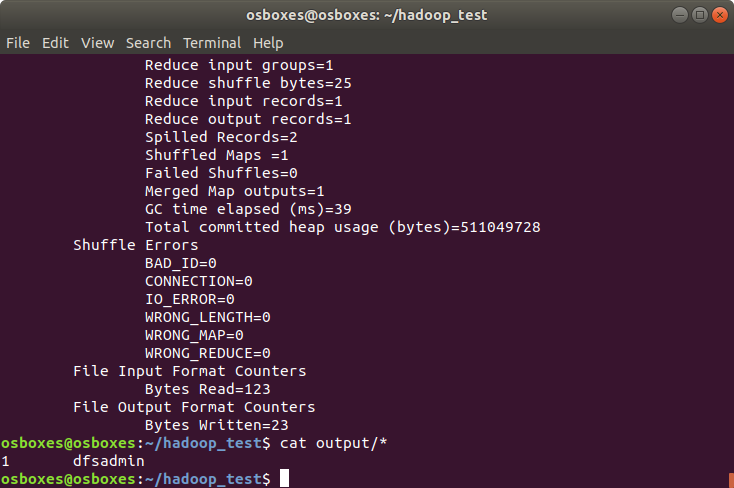Click the text 'Reduce input groups=1'
Screen dimensions: 734x488
tap(239, 65)
